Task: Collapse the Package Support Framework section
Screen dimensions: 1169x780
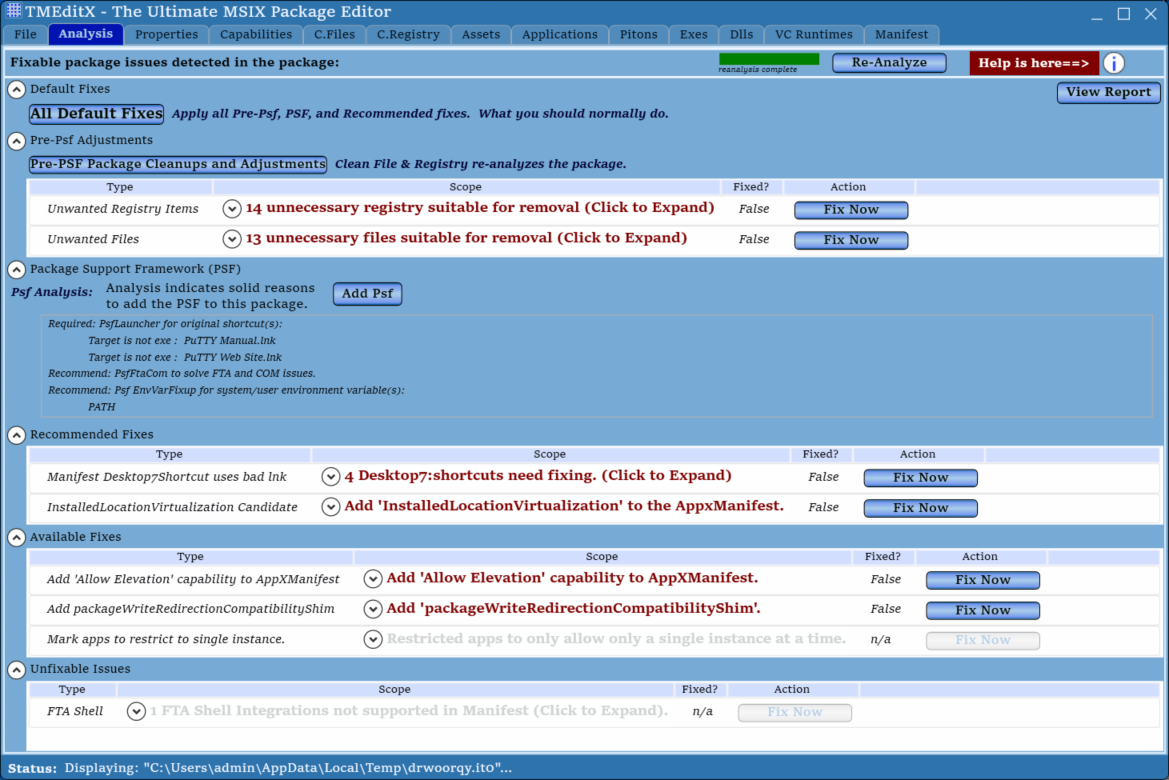Action: (x=16, y=269)
